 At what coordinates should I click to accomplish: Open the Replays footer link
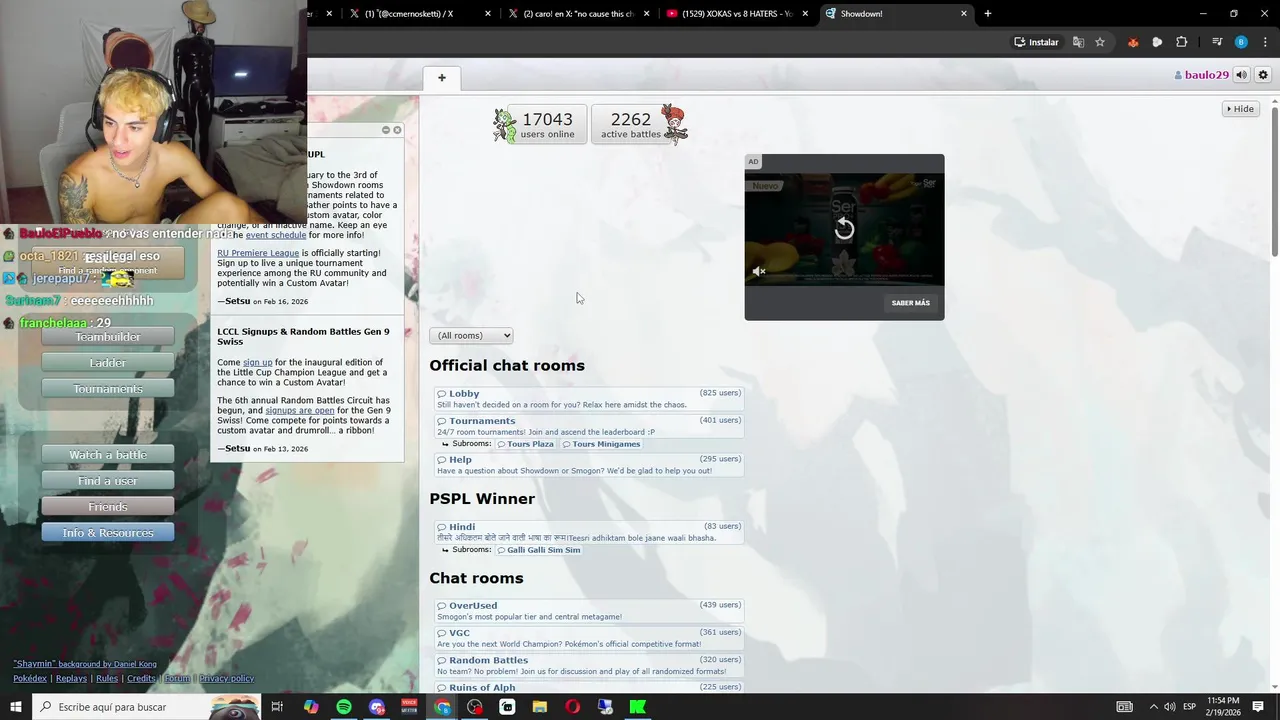click(71, 678)
